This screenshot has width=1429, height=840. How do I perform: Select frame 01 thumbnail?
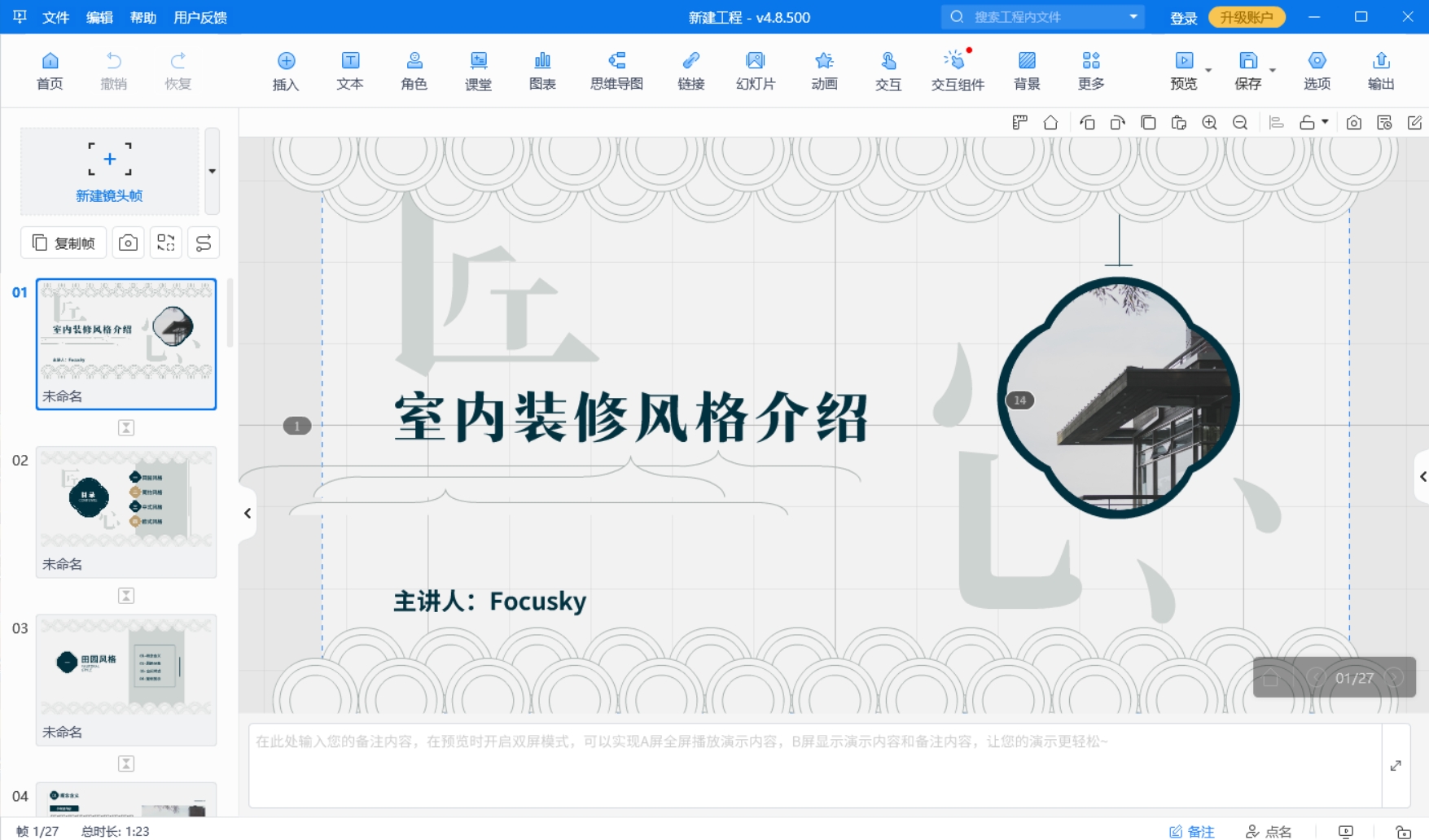click(x=126, y=343)
